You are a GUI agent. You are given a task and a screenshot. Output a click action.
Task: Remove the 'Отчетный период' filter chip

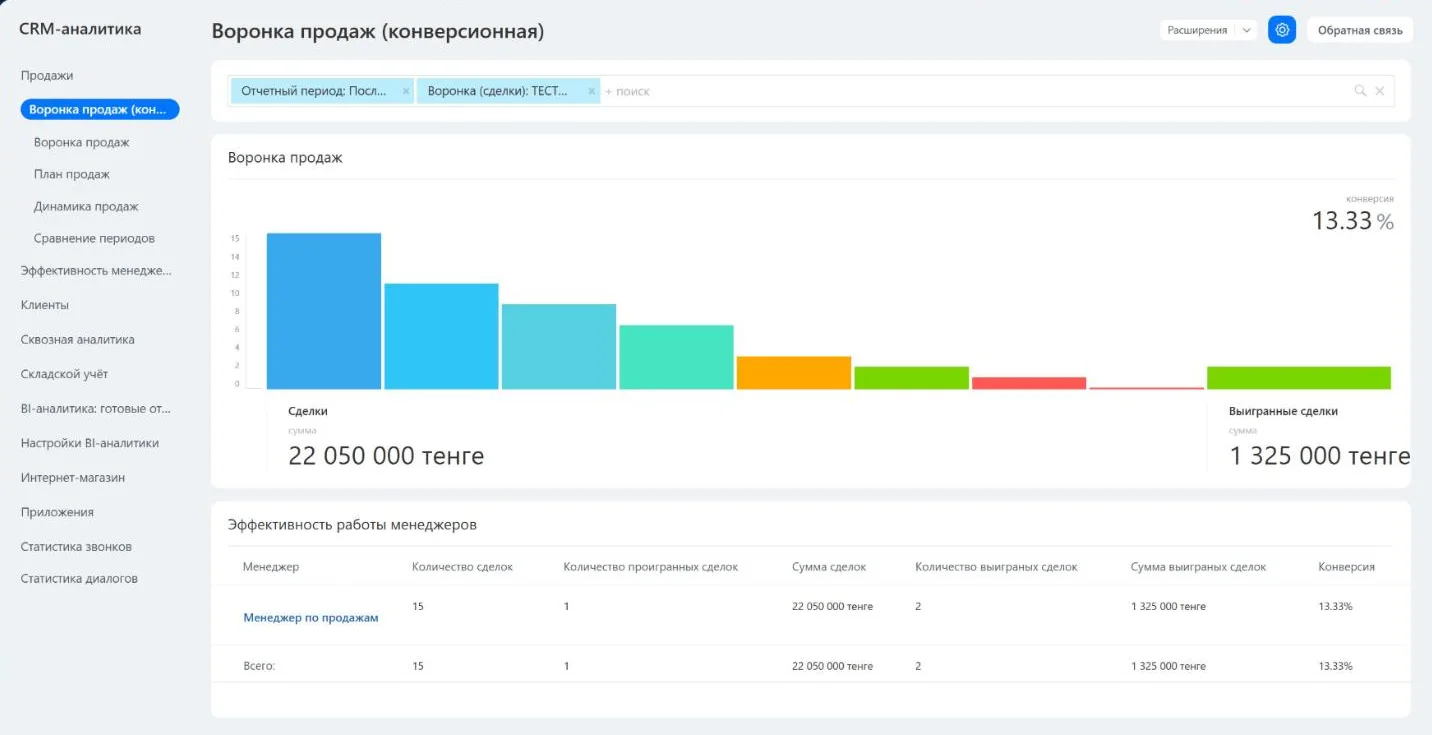pos(406,91)
